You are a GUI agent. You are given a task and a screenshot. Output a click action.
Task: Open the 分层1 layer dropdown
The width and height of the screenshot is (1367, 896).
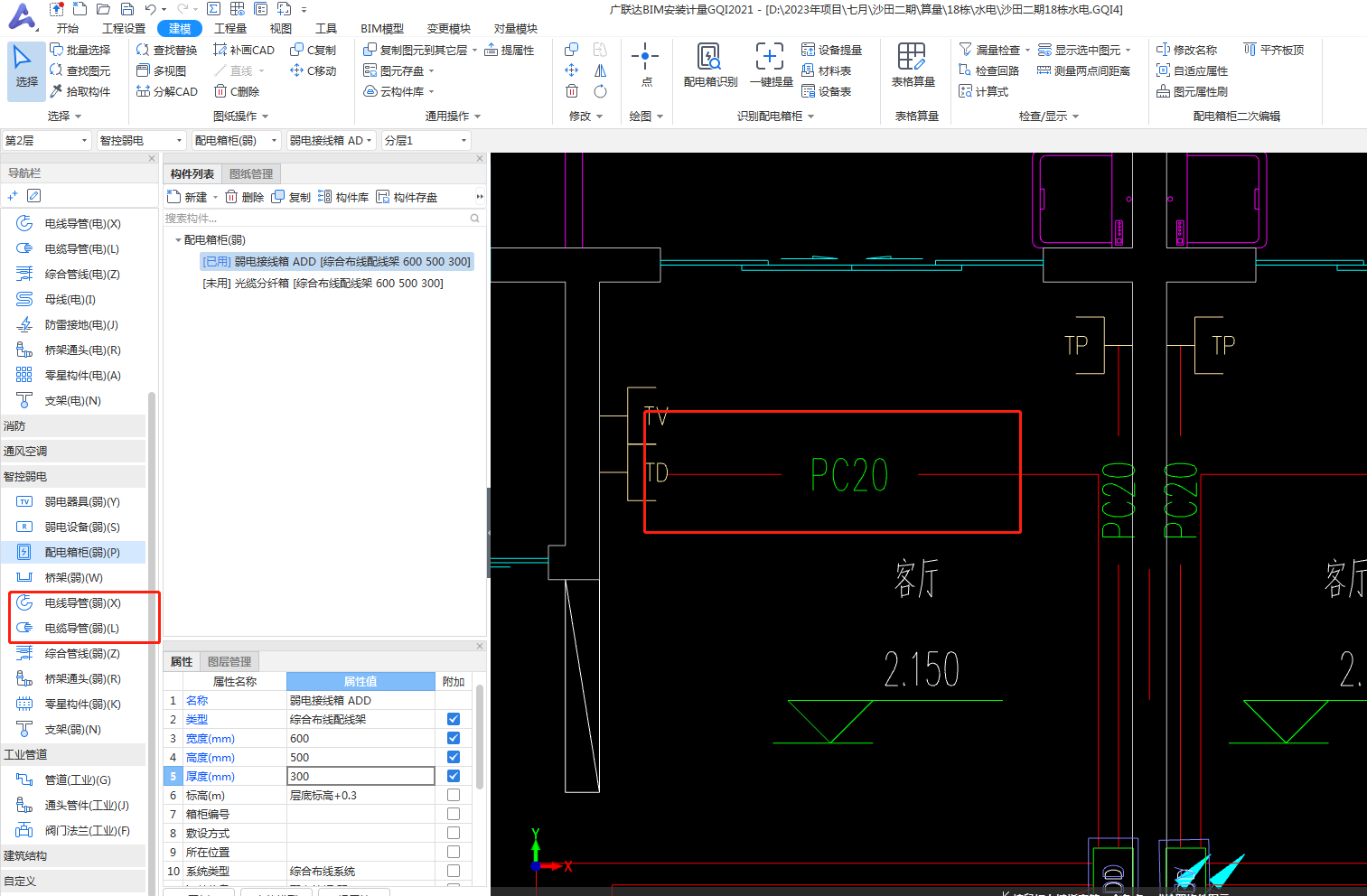pos(426,140)
